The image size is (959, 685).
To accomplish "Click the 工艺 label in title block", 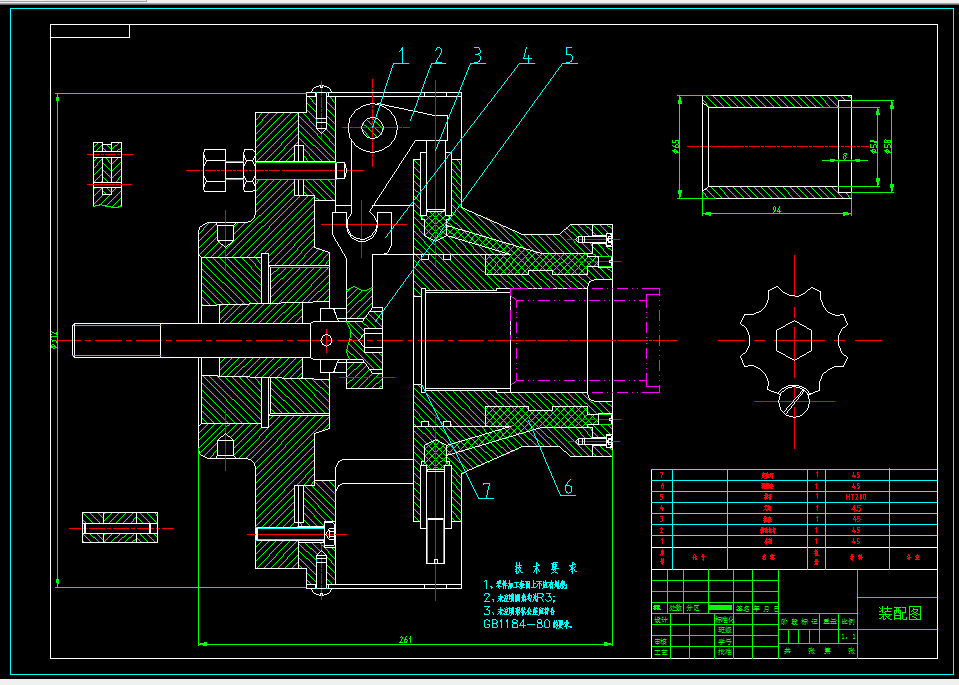I will coord(661,653).
